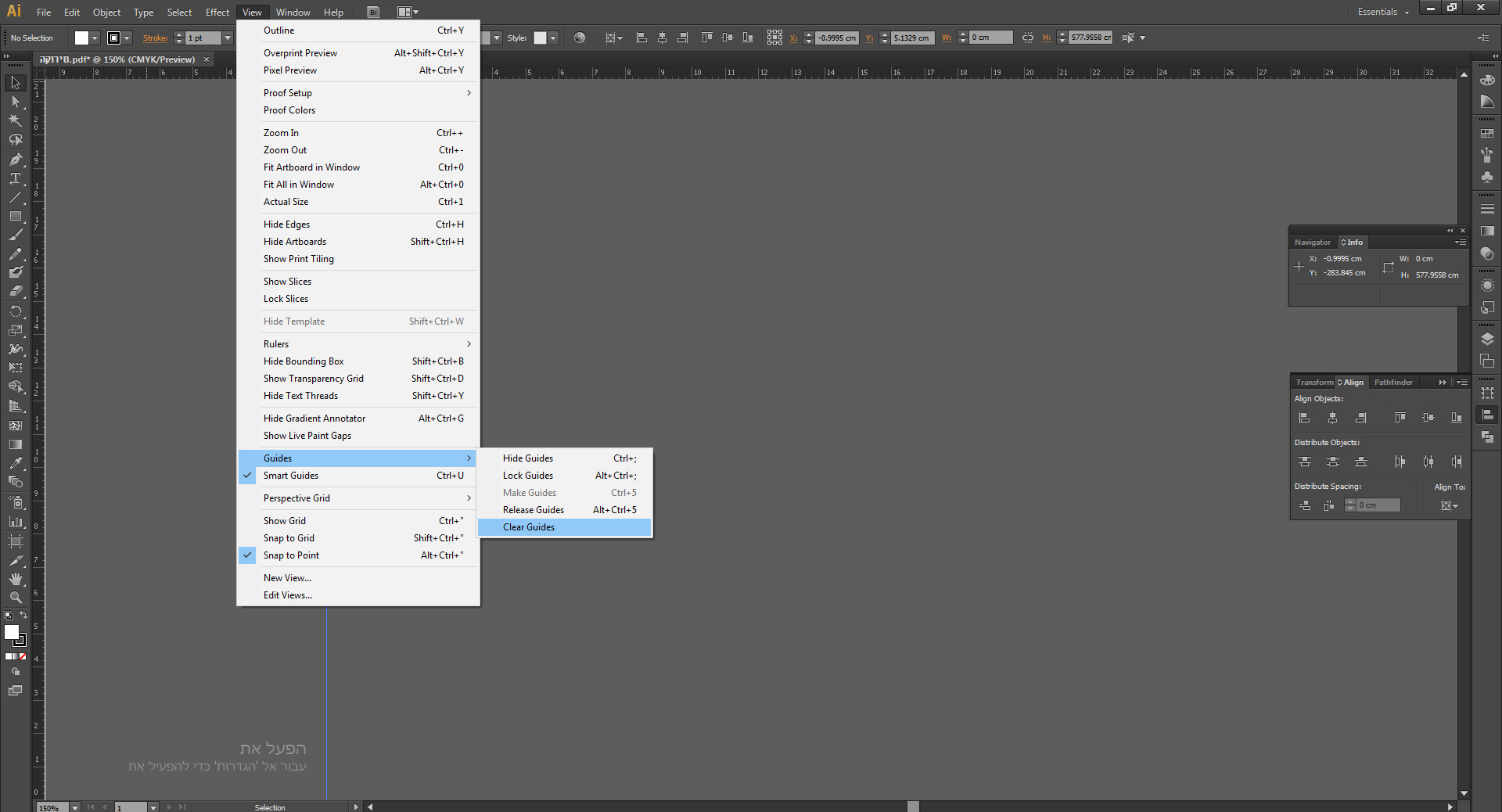The image size is (1502, 812).
Task: Select the Gradient tool
Action: [x=16, y=444]
